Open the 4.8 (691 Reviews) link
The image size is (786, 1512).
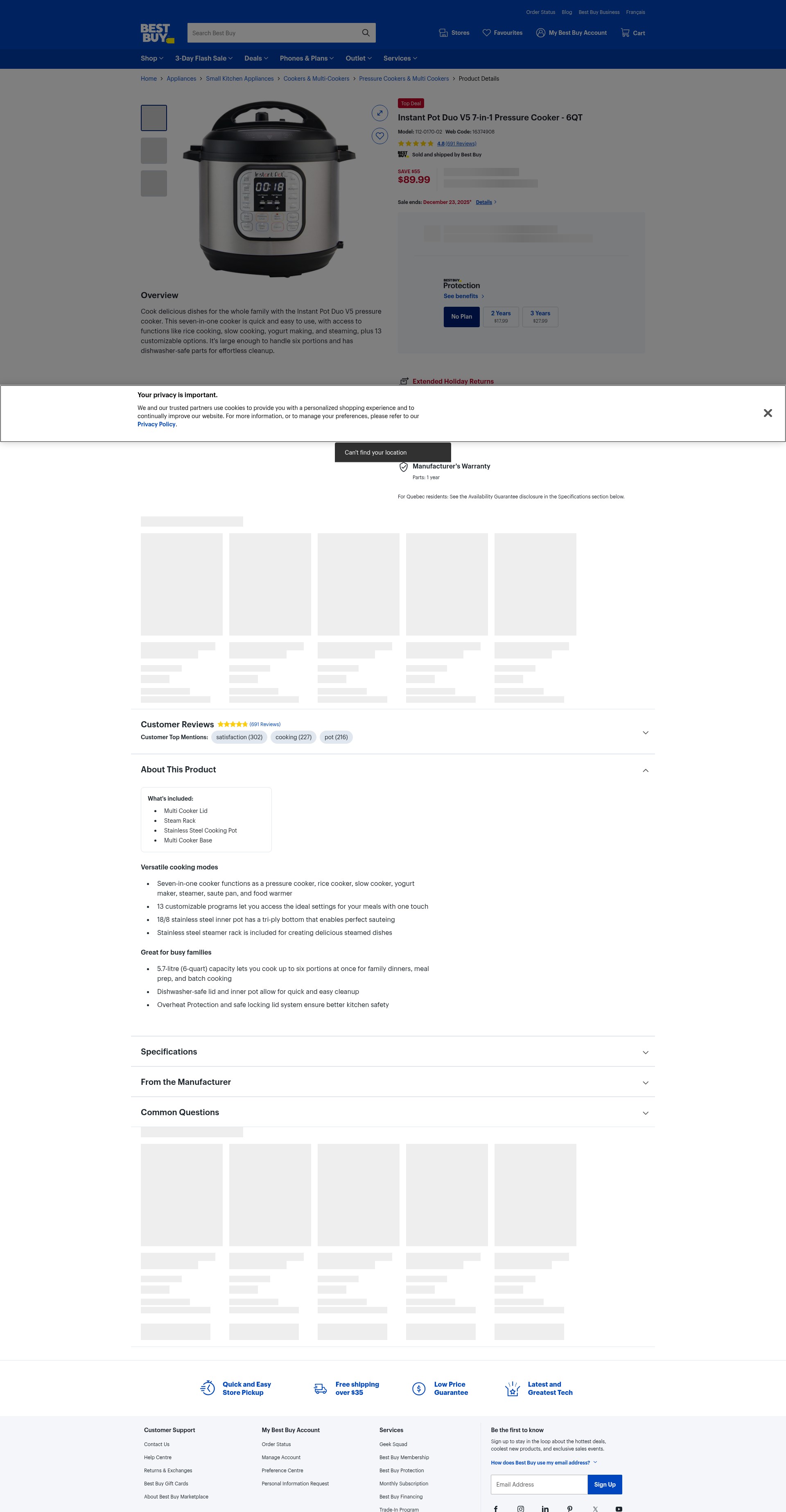coord(456,144)
